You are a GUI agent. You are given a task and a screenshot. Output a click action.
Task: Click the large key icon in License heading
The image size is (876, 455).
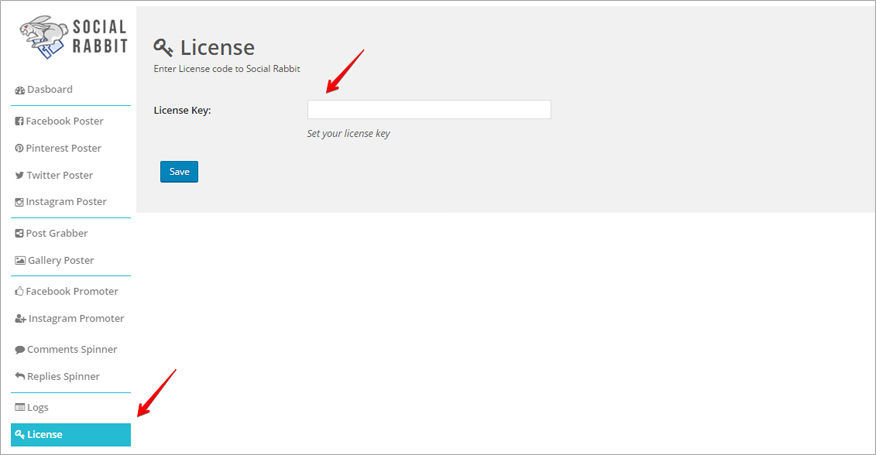(163, 48)
